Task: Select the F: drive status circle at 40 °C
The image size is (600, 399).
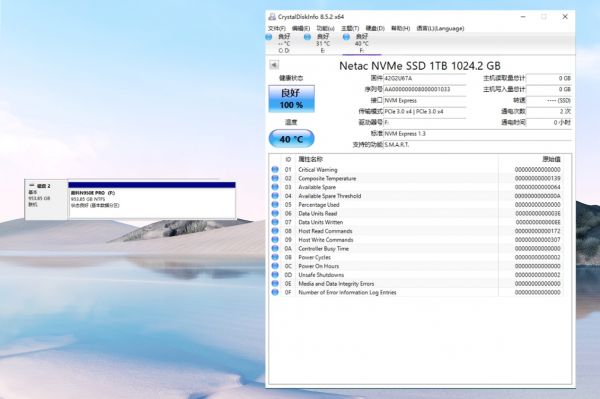Action: click(x=346, y=37)
